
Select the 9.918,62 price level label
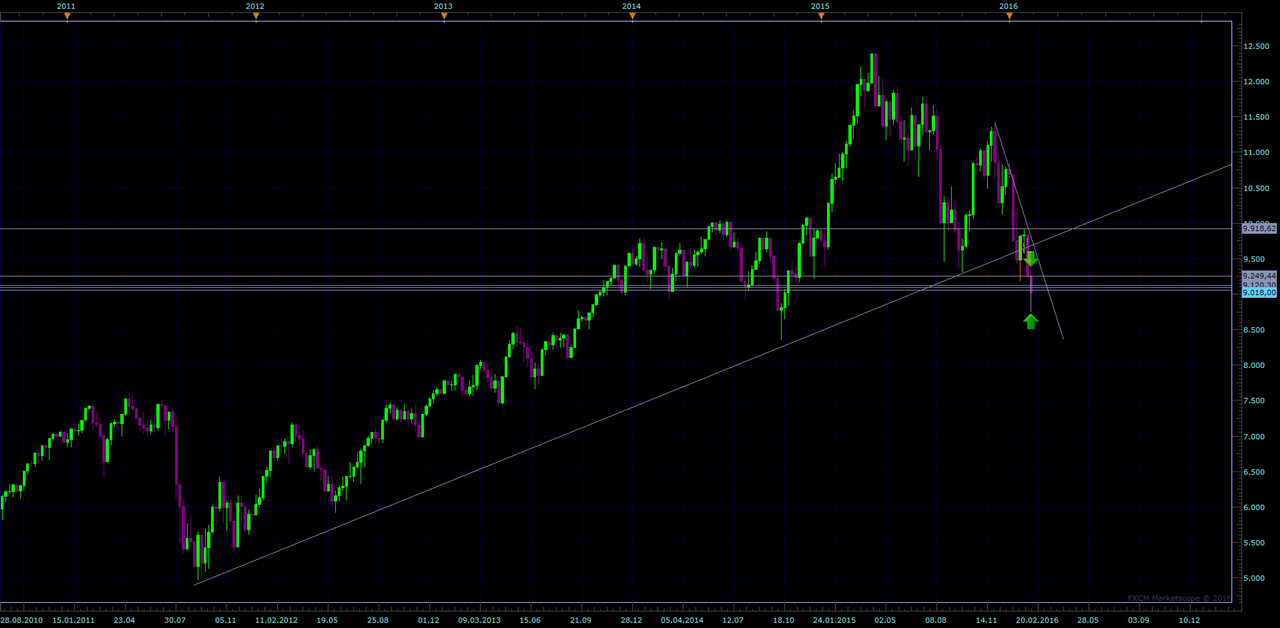click(x=1259, y=229)
